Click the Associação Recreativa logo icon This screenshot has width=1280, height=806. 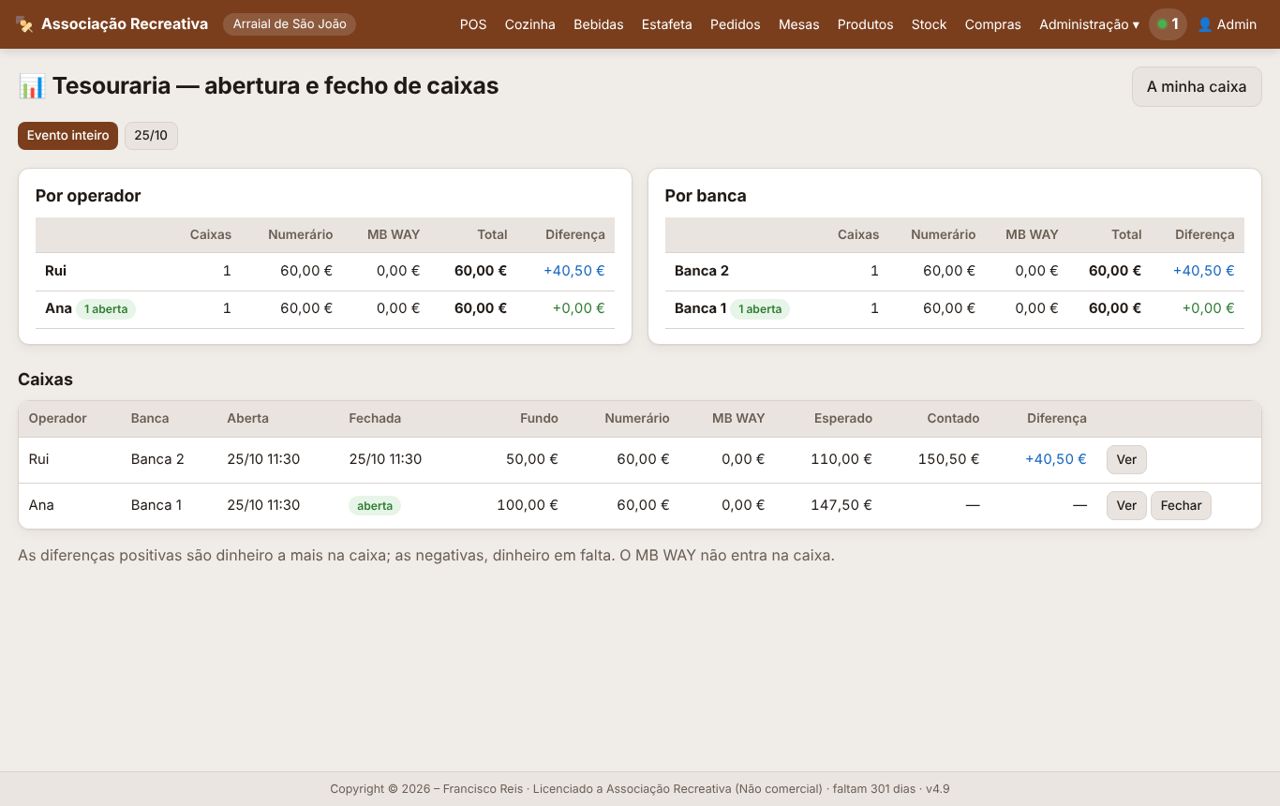pos(25,24)
